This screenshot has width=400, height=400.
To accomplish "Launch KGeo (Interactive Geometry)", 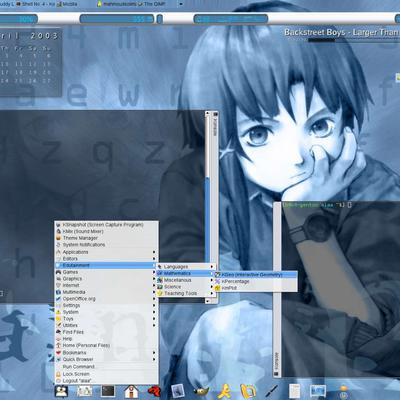I will pos(256,275).
